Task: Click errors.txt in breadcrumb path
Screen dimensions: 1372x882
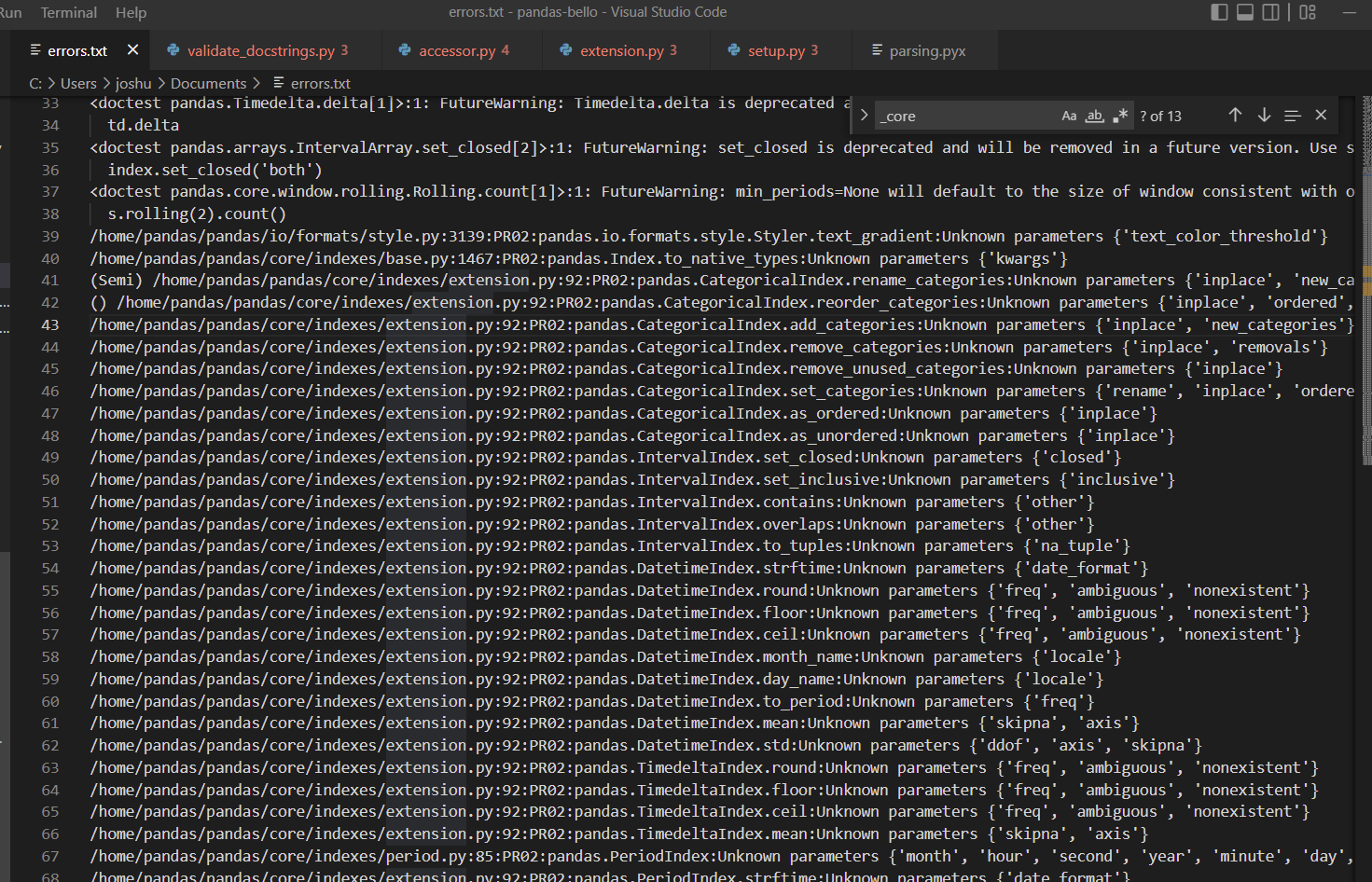Action: (x=321, y=83)
